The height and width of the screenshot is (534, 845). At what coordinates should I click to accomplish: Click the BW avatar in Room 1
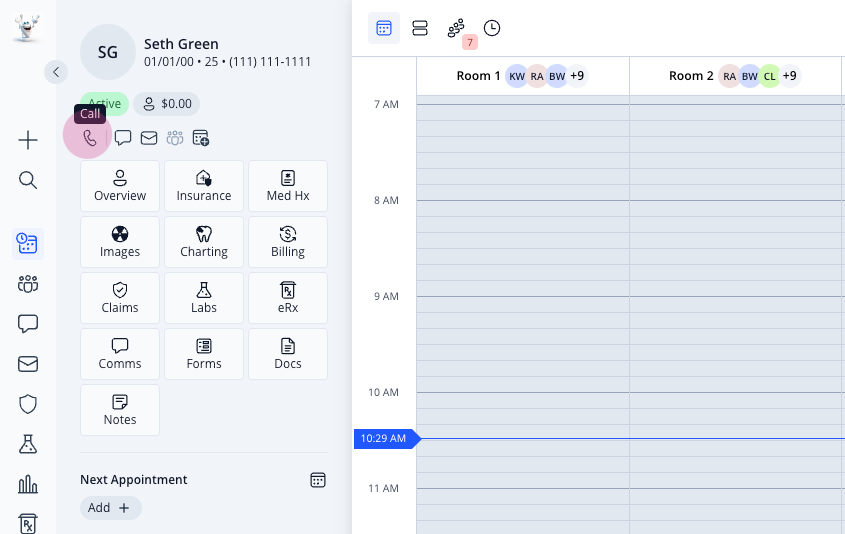(x=557, y=76)
